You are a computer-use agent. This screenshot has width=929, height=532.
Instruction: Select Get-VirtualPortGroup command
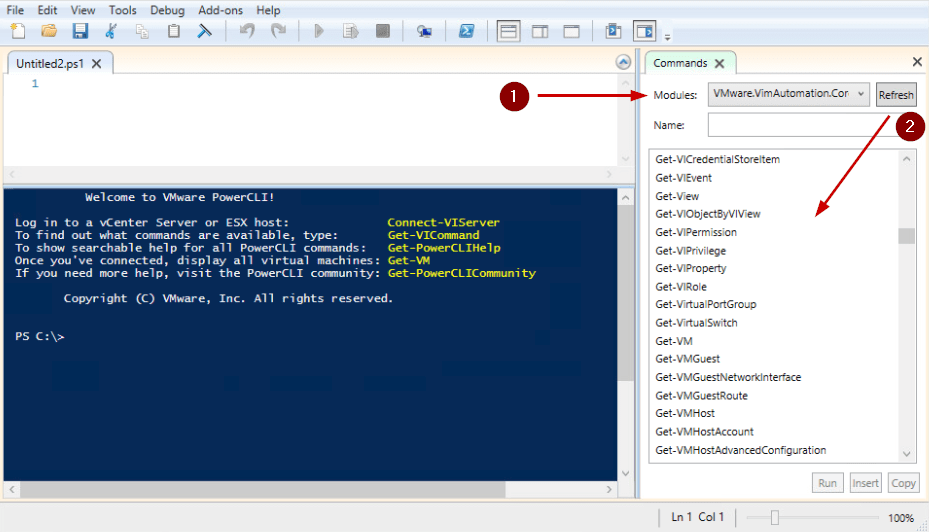click(706, 305)
